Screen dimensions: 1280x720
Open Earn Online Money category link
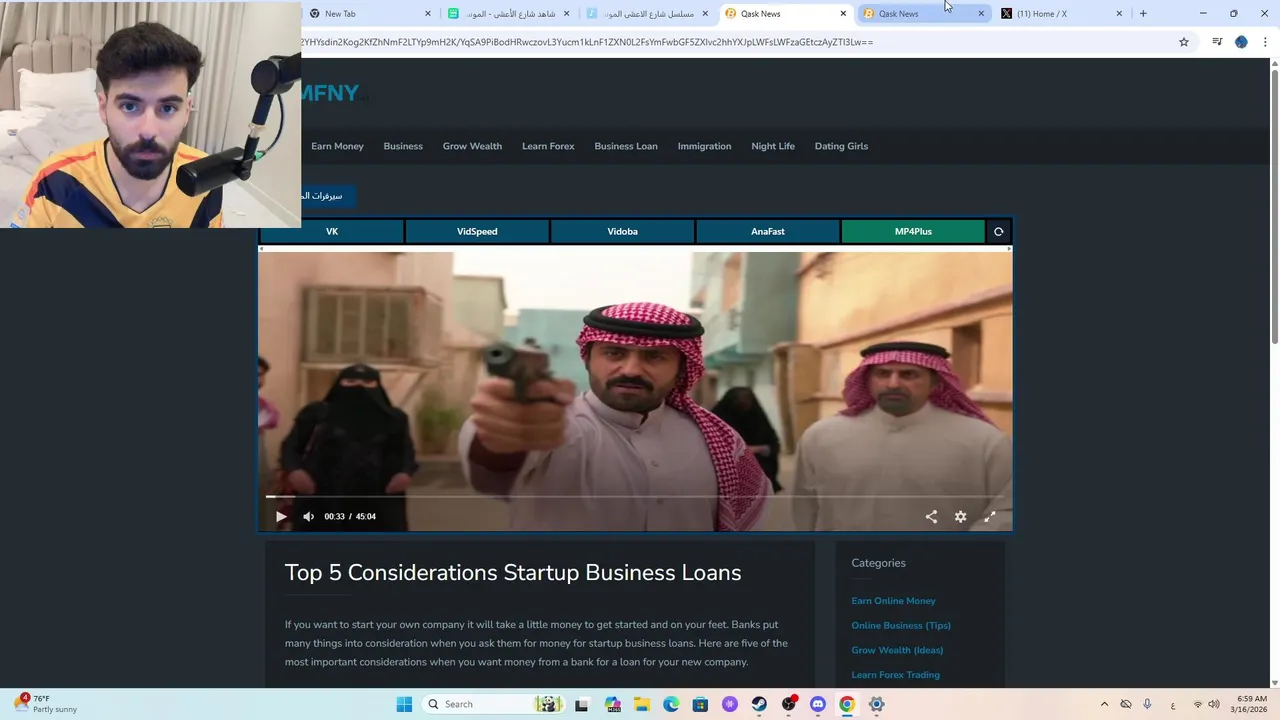893,601
